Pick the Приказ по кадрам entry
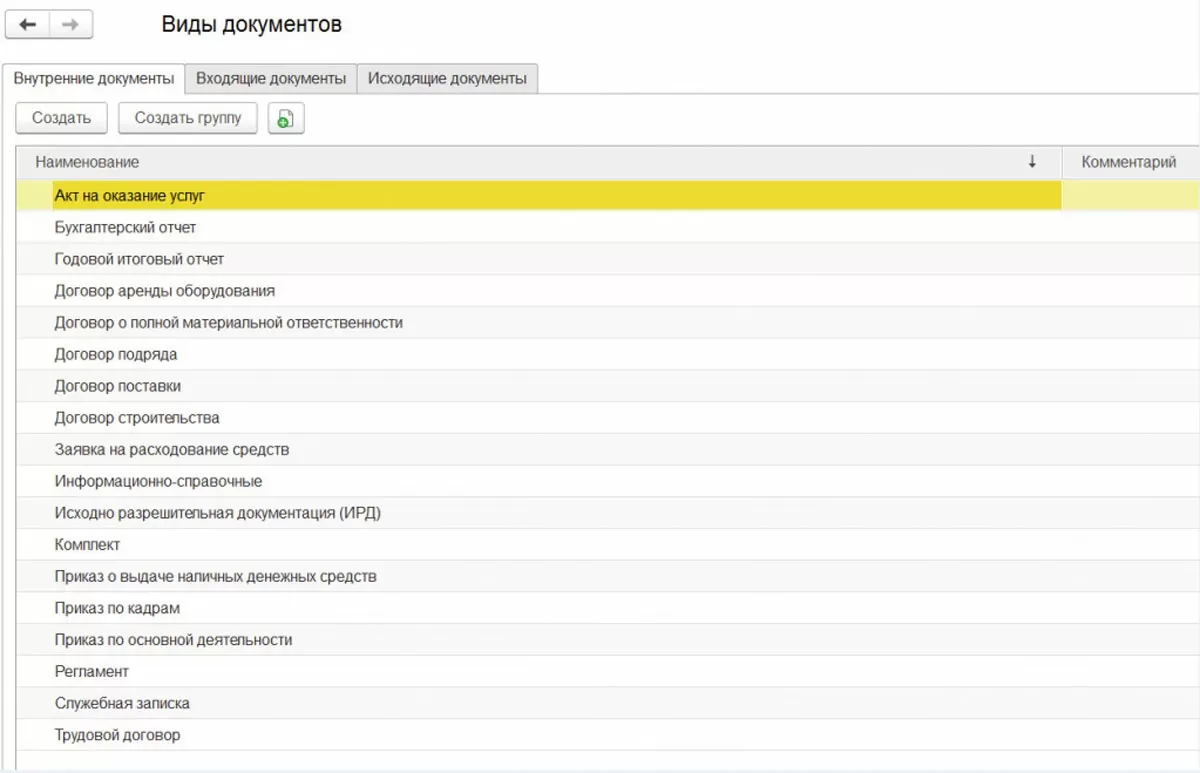The image size is (1200, 773). coord(117,608)
